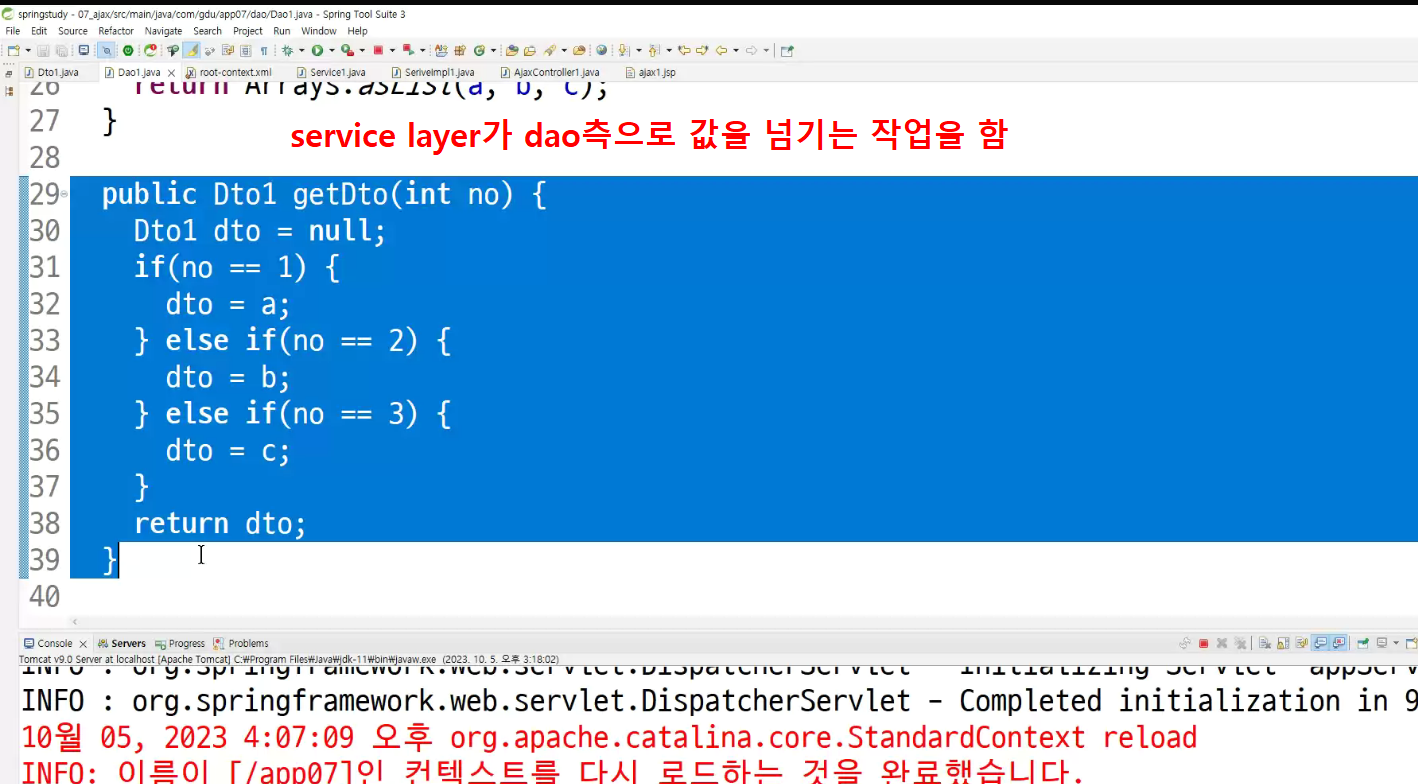This screenshot has width=1418, height=784.
Task: Switch to Service1.java editor tab
Action: click(337, 72)
